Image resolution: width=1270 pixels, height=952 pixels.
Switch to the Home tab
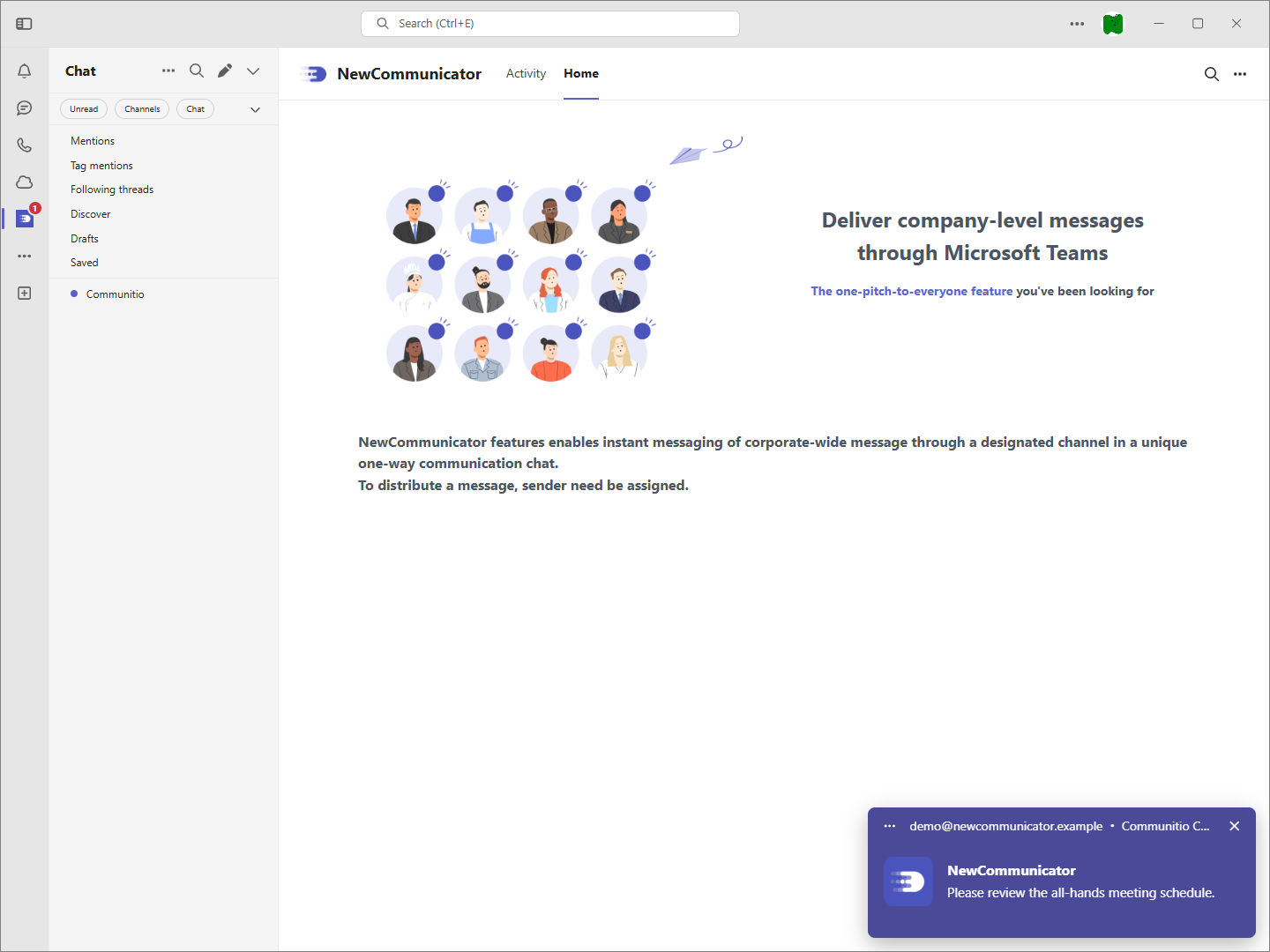click(x=581, y=74)
